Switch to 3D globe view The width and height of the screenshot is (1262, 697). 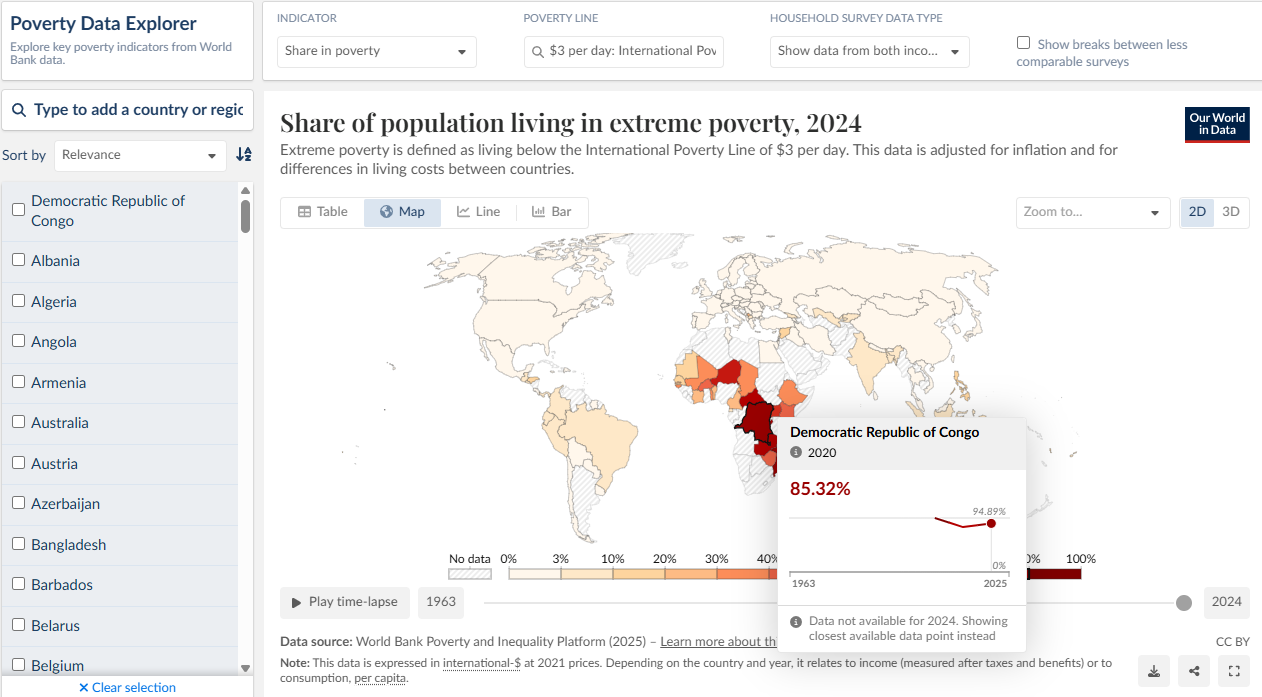coord(1231,212)
